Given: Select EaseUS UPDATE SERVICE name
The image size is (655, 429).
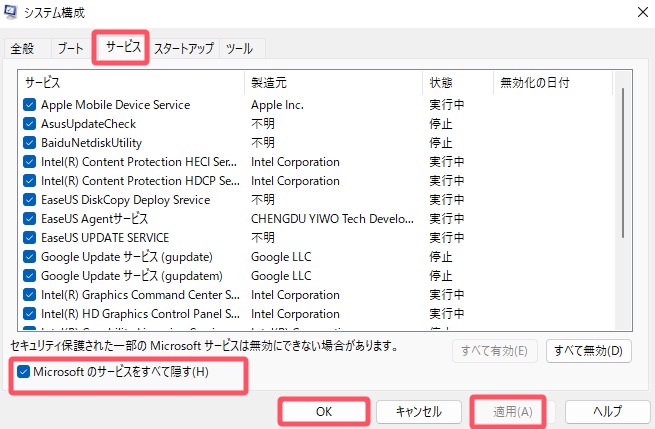Looking at the screenshot, I should click(x=105, y=238).
